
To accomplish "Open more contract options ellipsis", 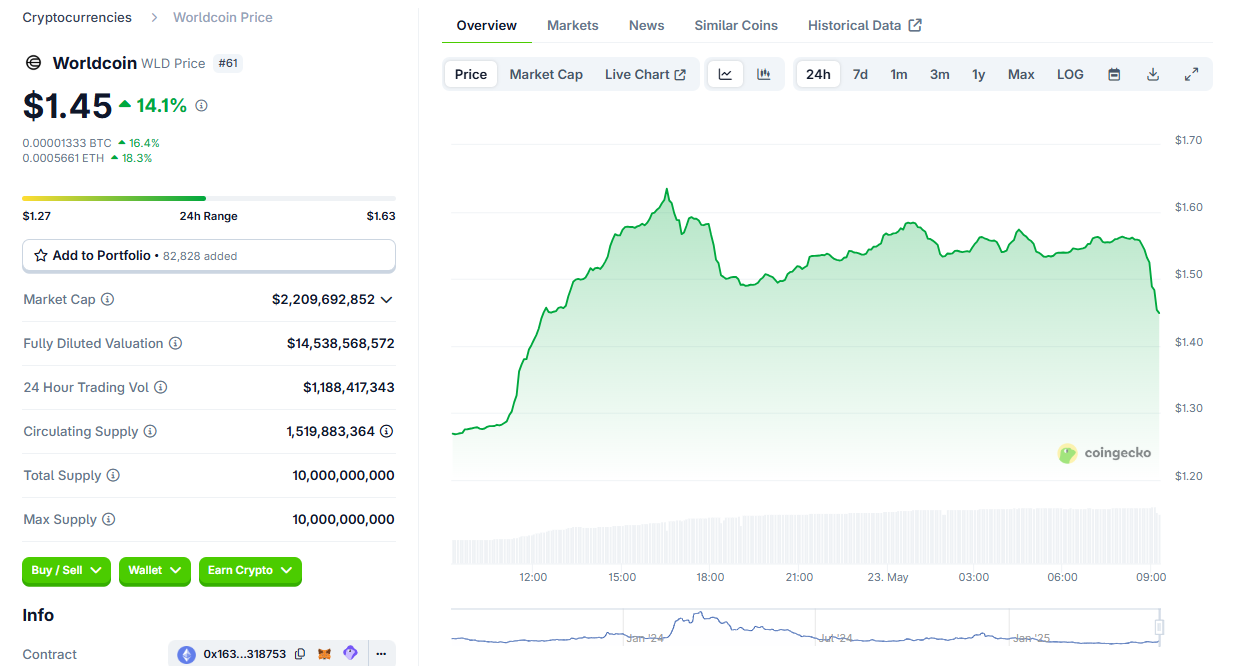I will (x=381, y=654).
